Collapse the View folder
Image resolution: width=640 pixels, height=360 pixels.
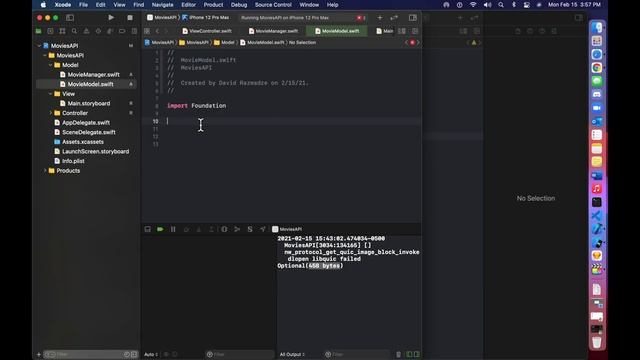click(51, 94)
